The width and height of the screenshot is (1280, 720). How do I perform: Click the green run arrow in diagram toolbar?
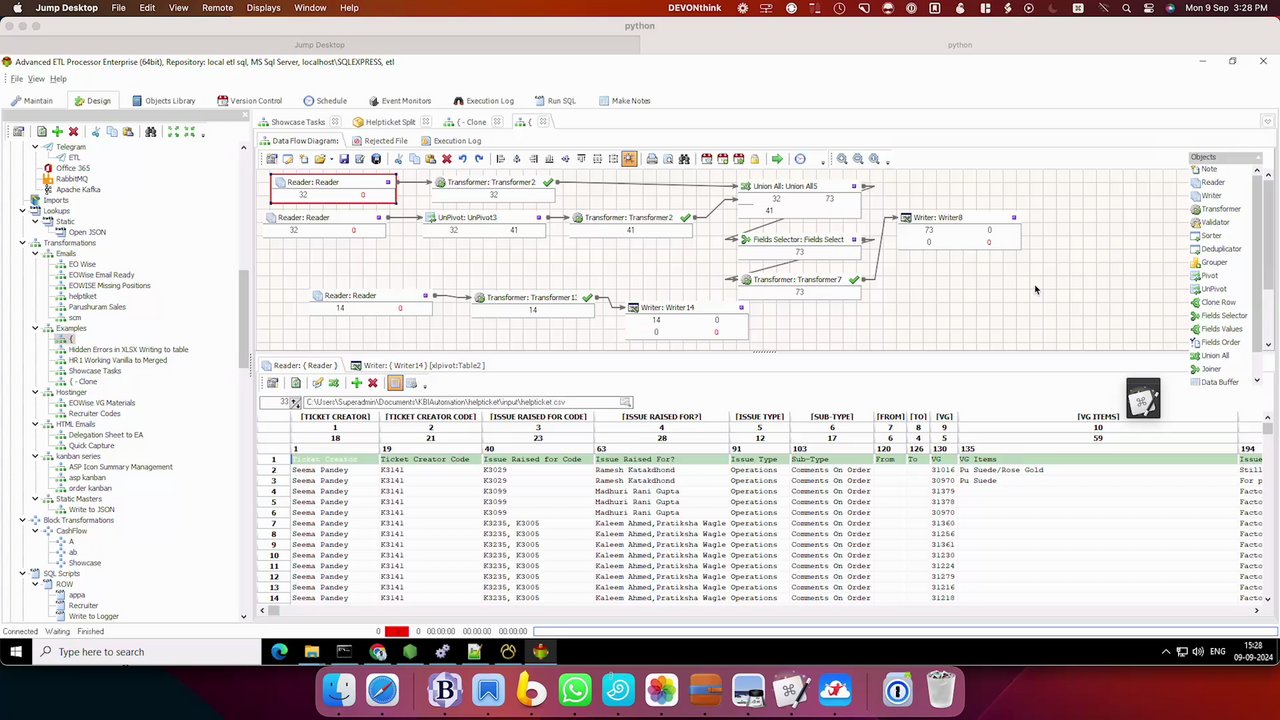coord(777,159)
